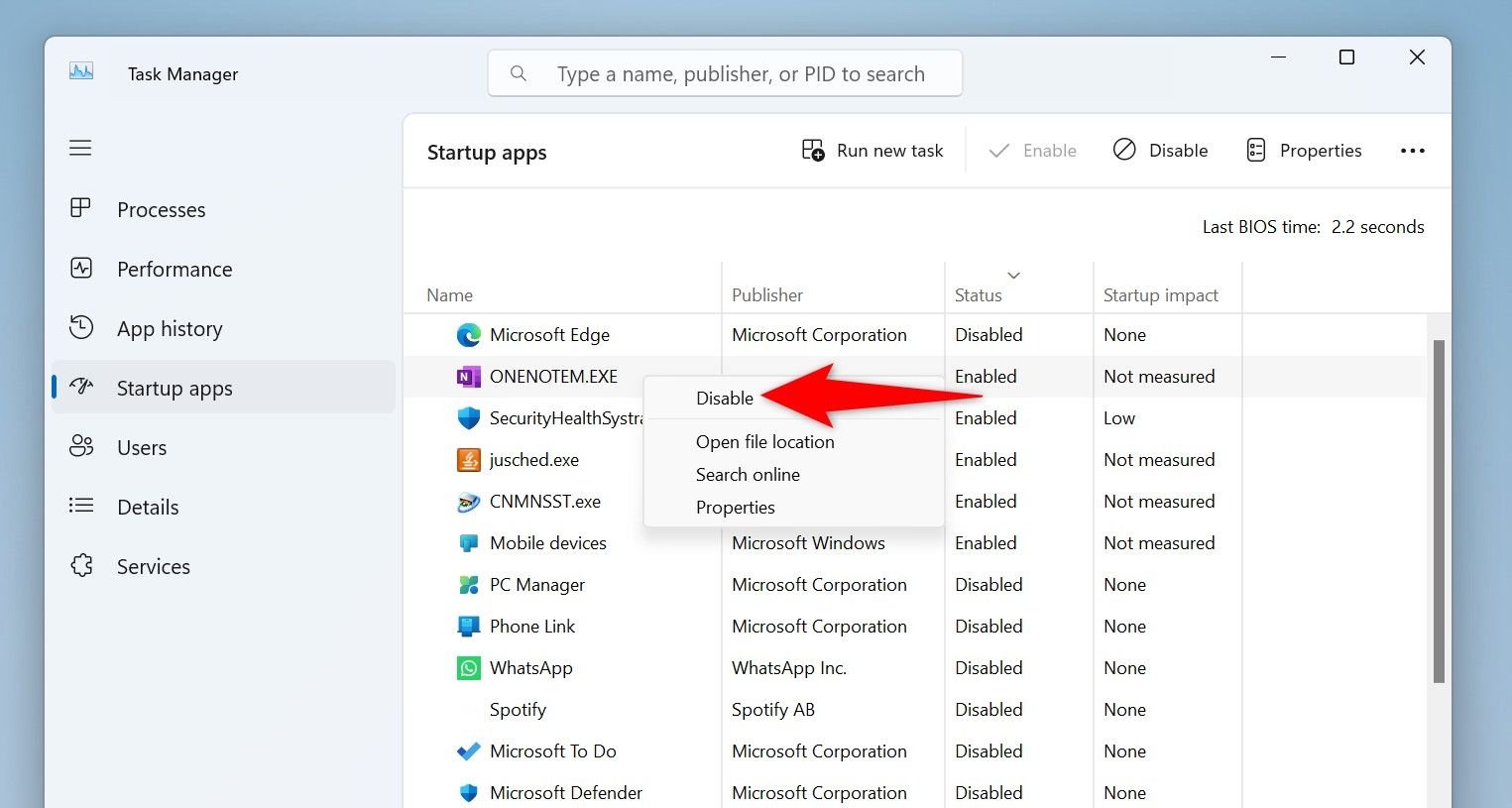Select the Mobile devices row name
Image resolution: width=1512 pixels, height=808 pixels.
coord(548,543)
